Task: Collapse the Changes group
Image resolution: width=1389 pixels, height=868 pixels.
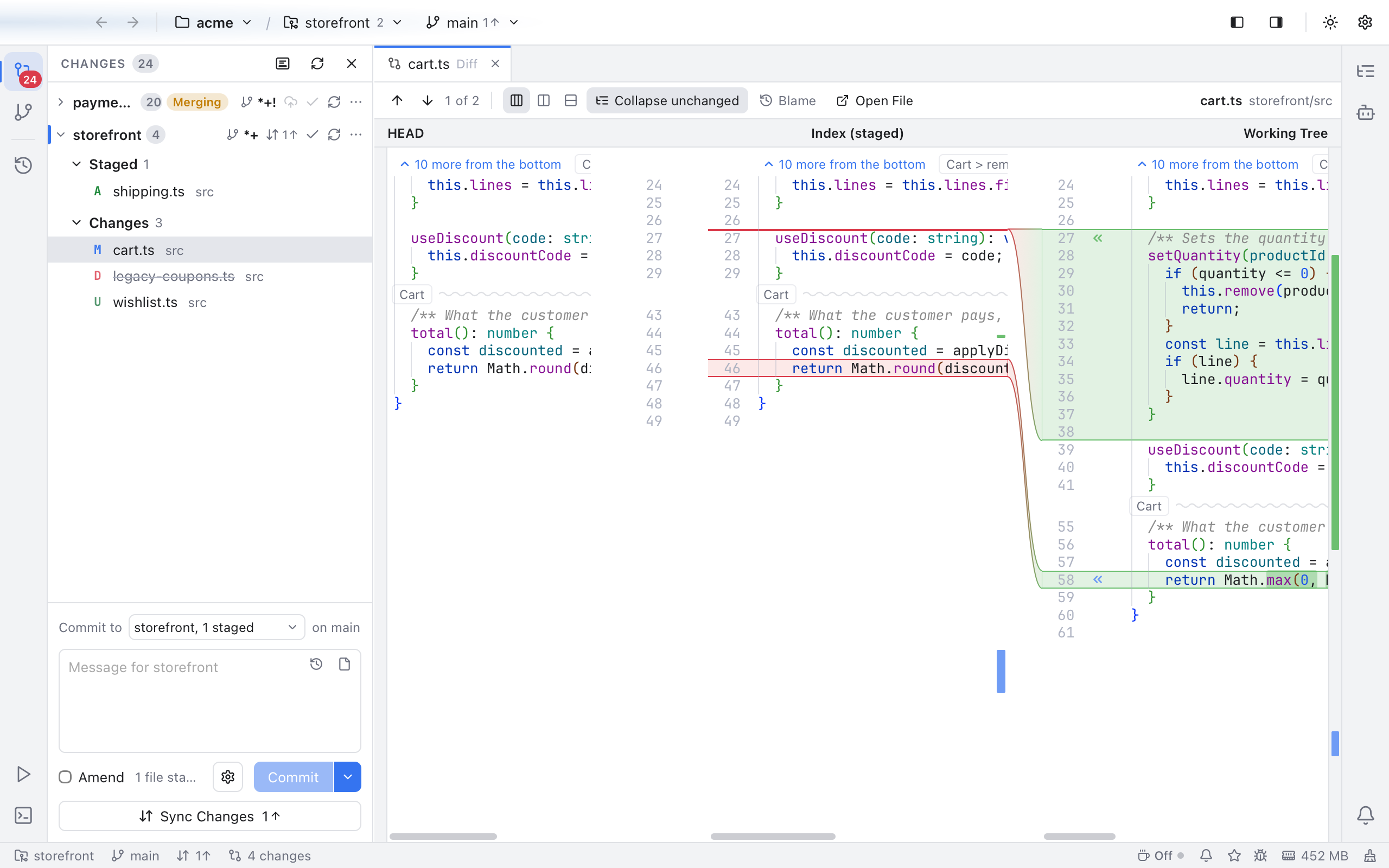Action: (77, 223)
